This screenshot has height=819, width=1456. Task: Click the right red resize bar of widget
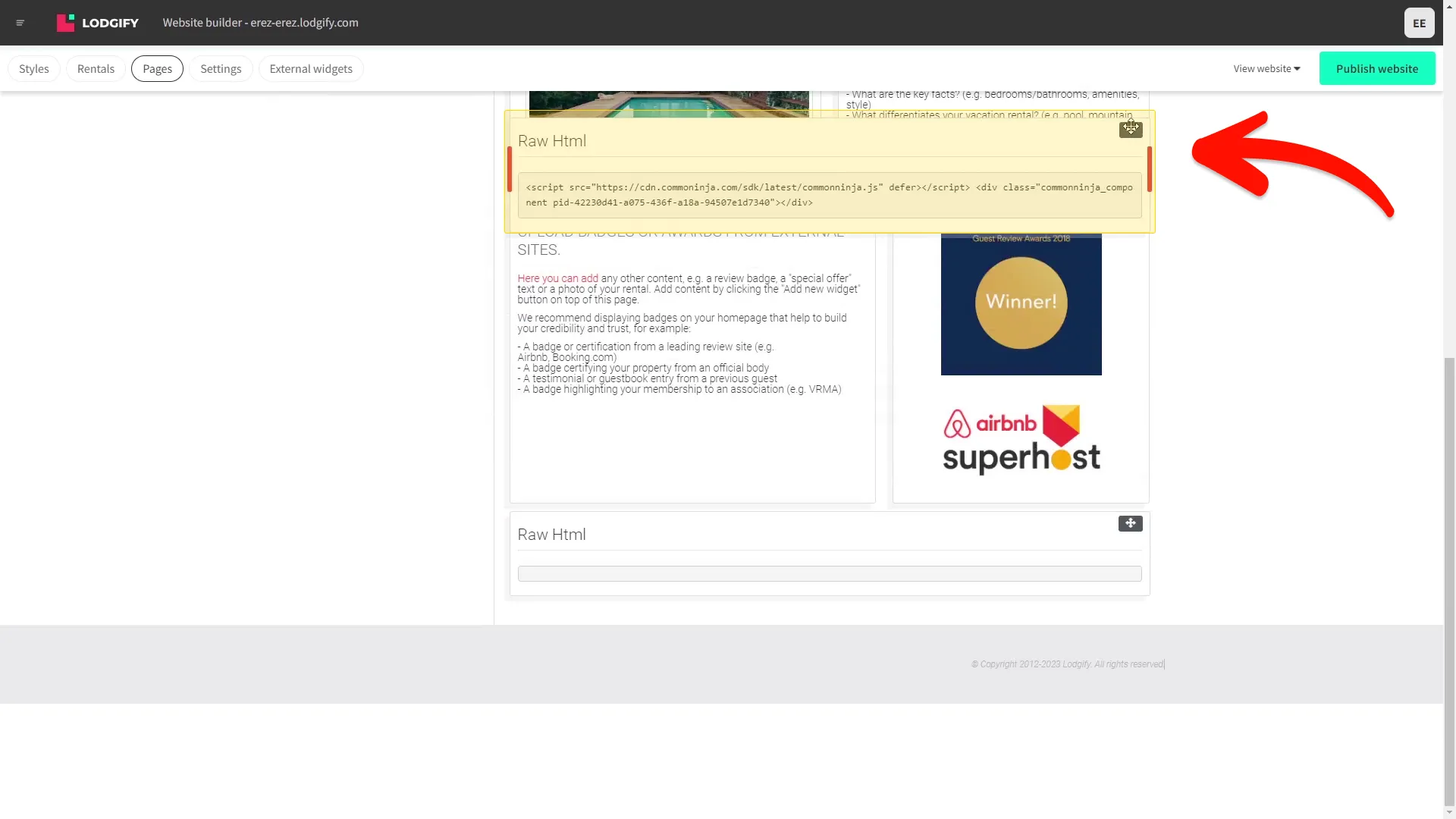[x=1150, y=169]
